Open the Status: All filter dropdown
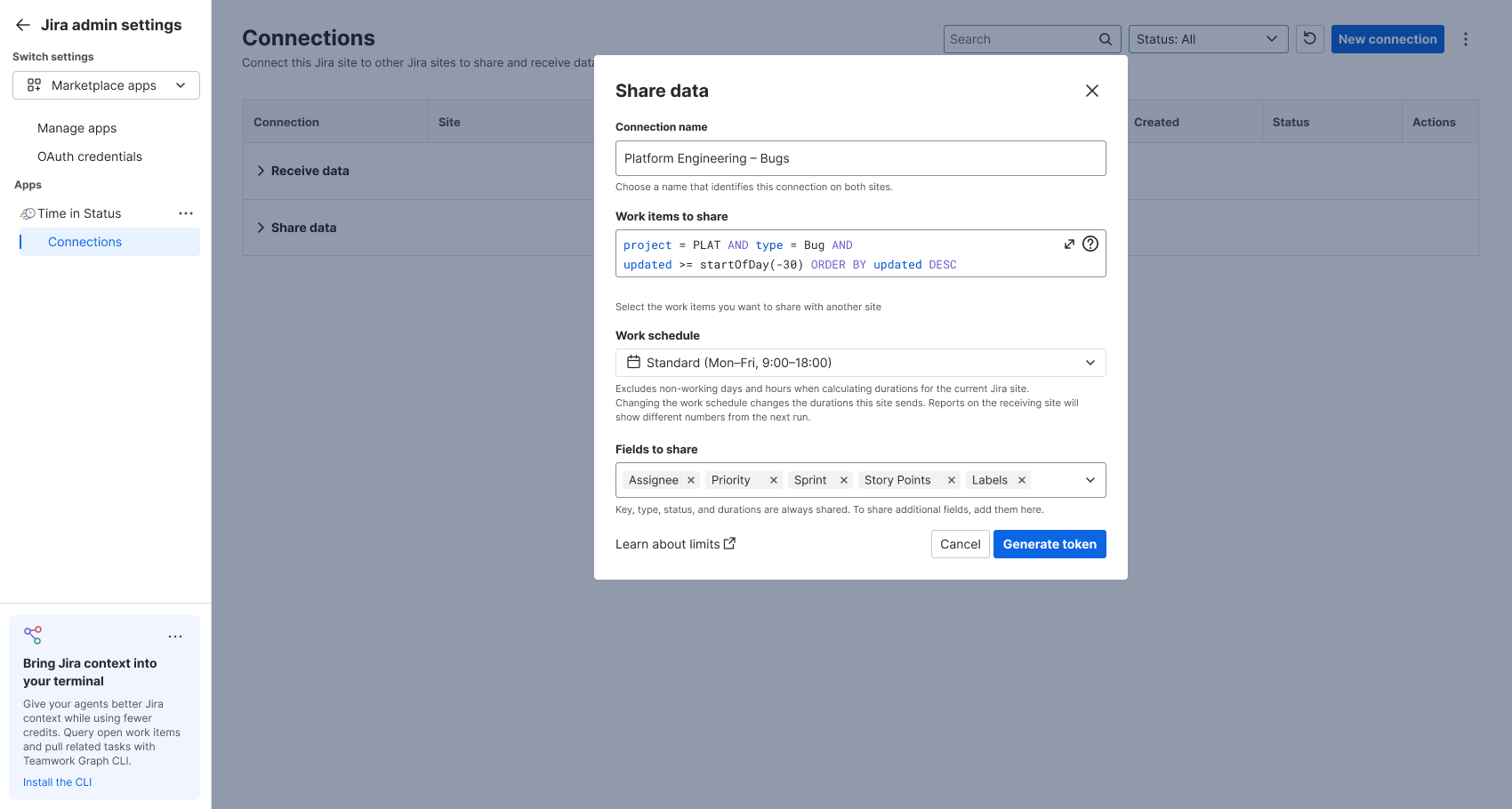This screenshot has width=1512, height=809. pos(1208,39)
